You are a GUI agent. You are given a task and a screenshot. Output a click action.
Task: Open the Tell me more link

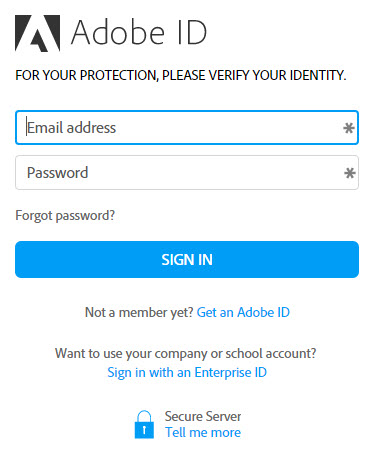203,432
